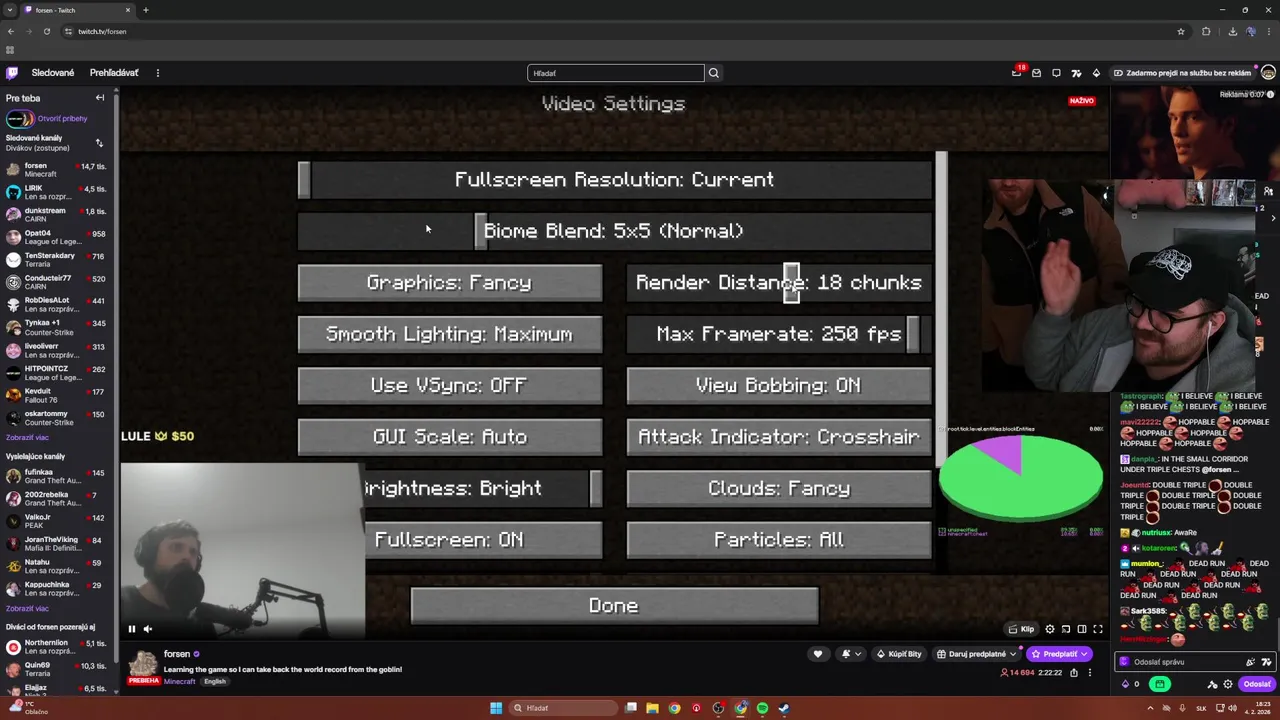The height and width of the screenshot is (720, 1280).
Task: Open Sledované tab in top nav
Action: 53,73
